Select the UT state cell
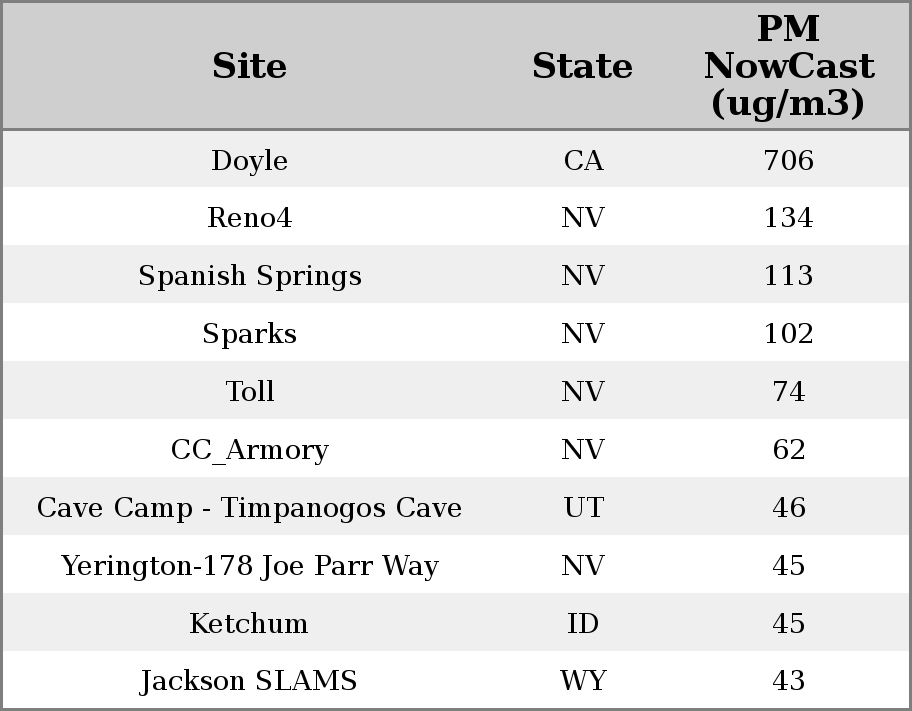This screenshot has height=711, width=912. click(583, 508)
